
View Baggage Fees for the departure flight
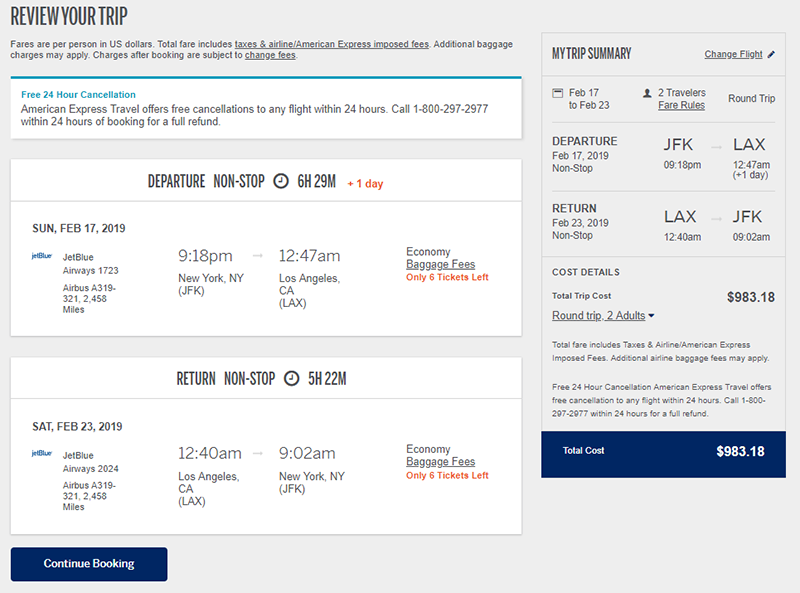pyautogui.click(x=440, y=265)
